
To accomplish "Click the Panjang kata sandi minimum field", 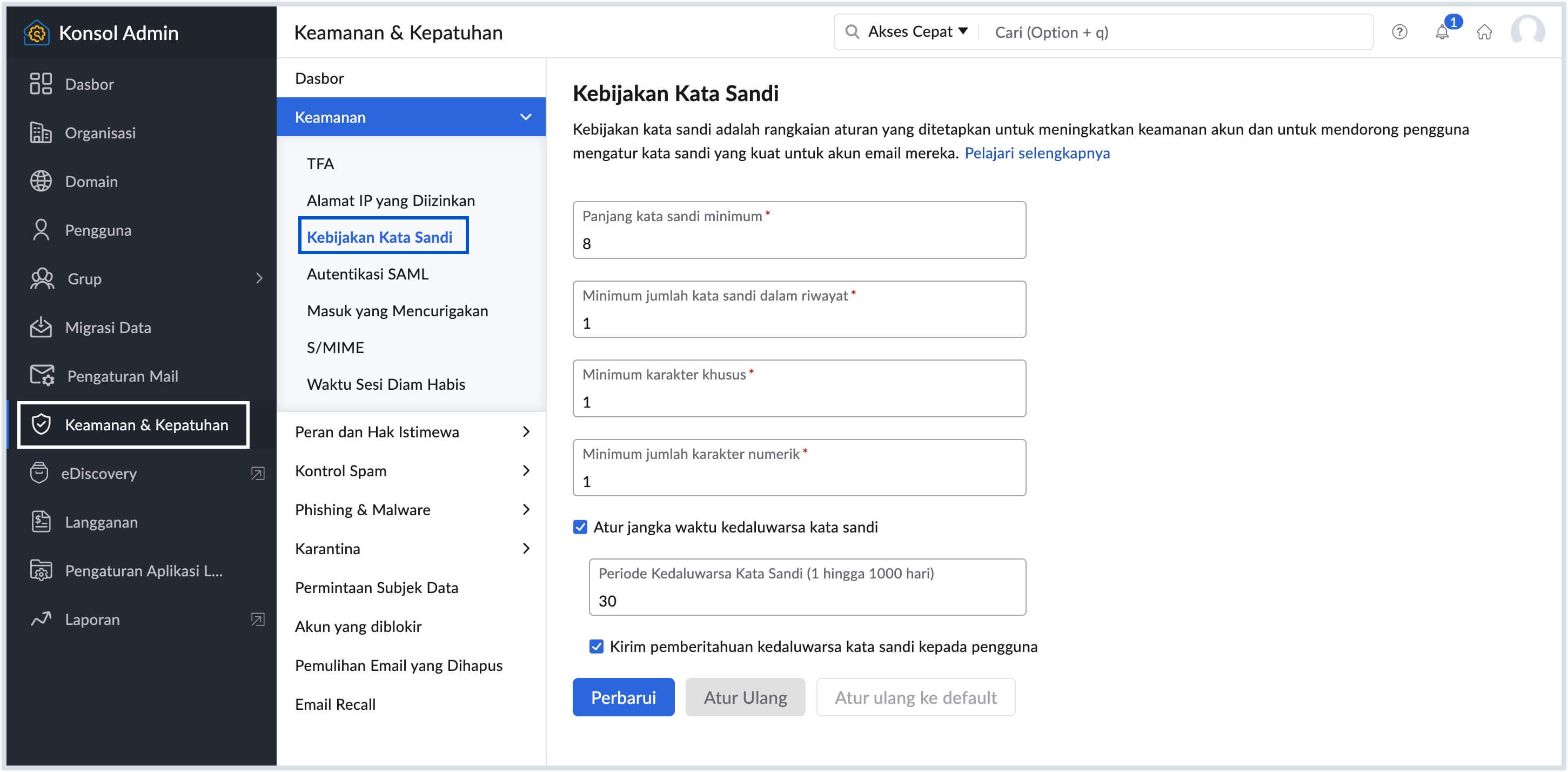I will (x=798, y=243).
